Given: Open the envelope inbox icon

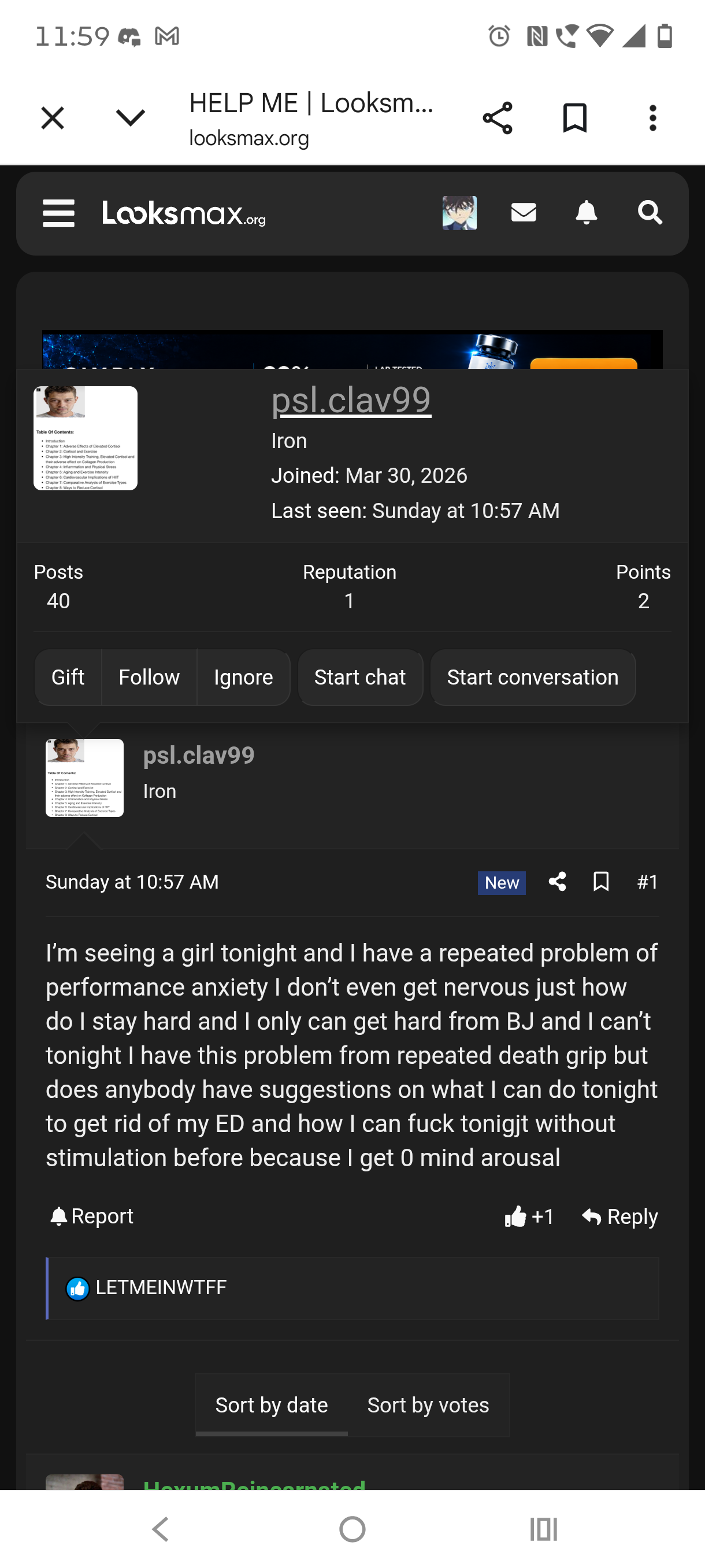Looking at the screenshot, I should (x=523, y=212).
